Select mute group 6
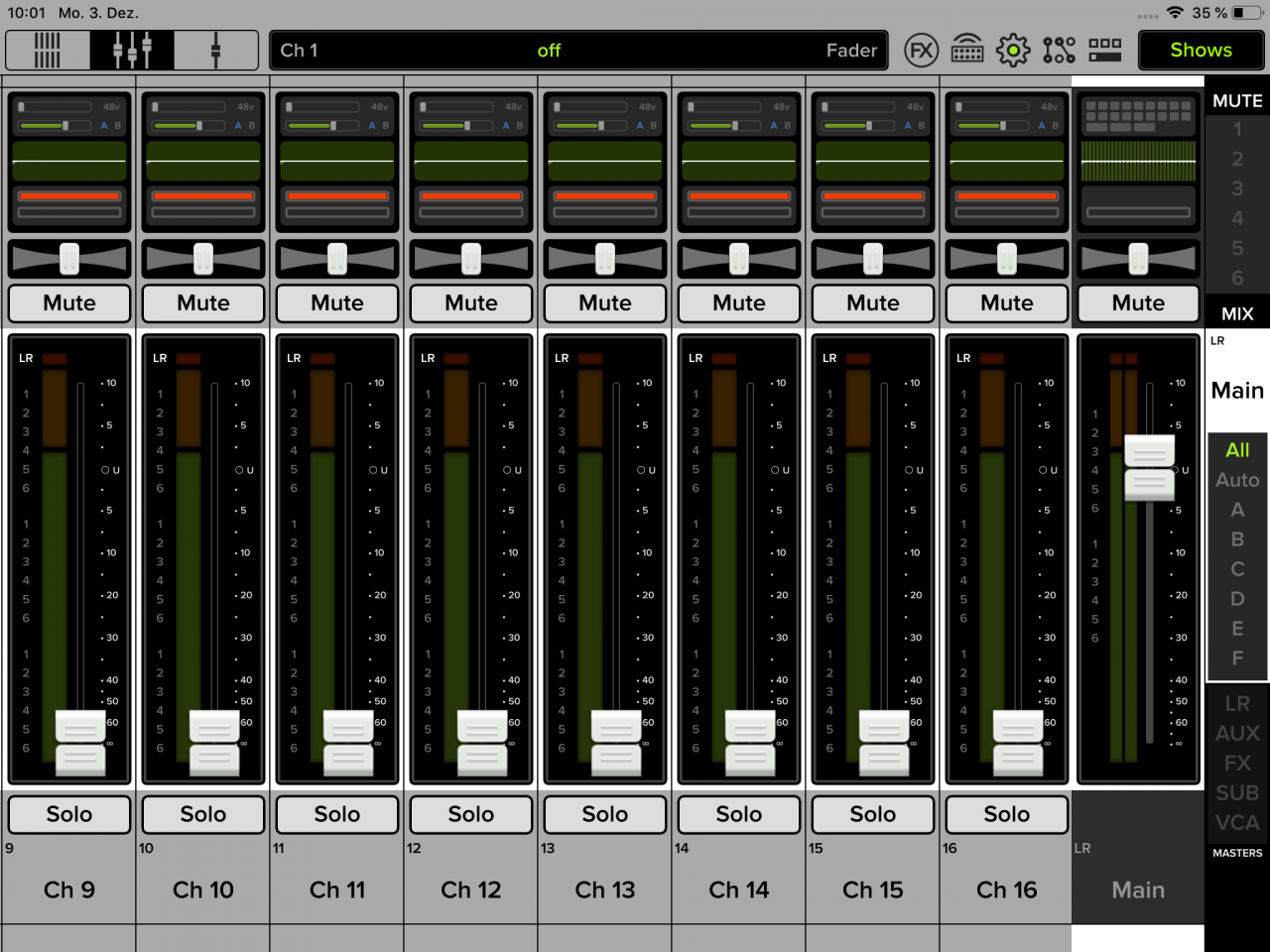This screenshot has height=952, width=1270. pos(1237,278)
